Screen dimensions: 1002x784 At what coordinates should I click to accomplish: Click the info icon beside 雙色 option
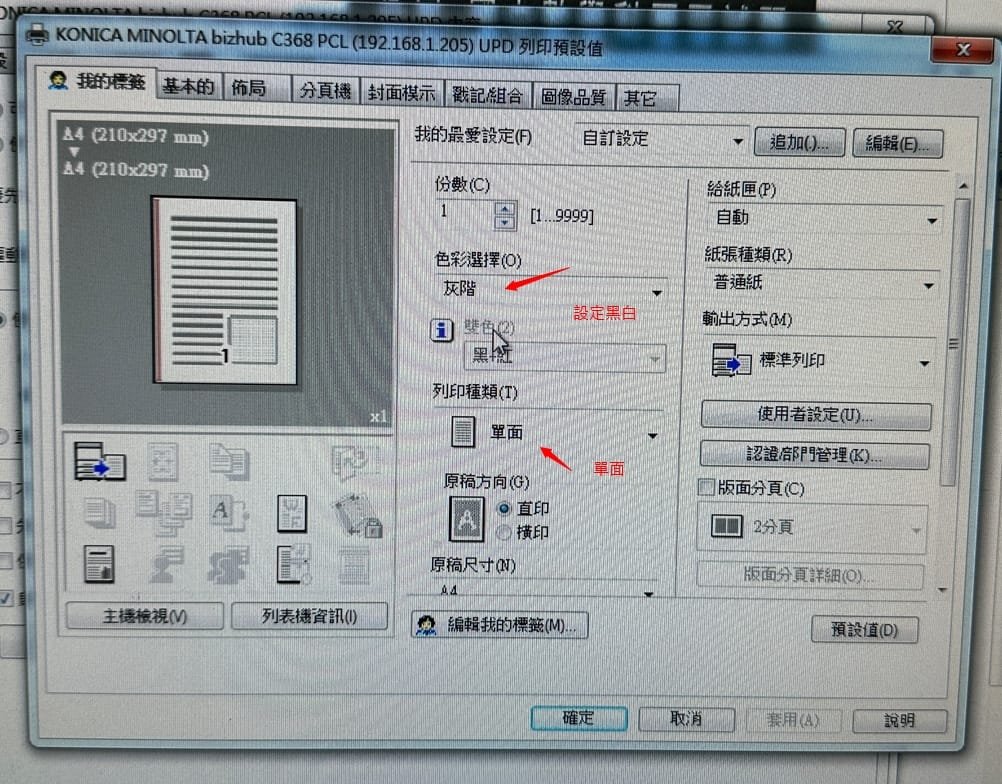(x=441, y=330)
